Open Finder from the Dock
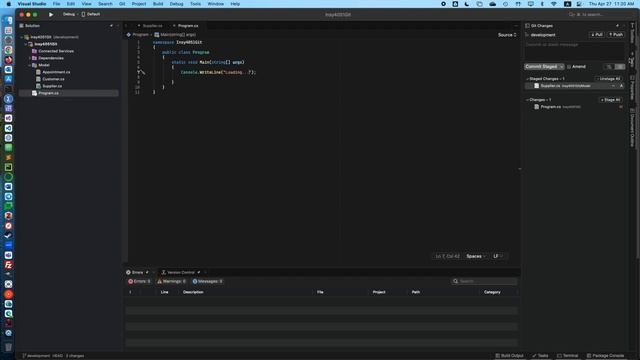The height and width of the screenshot is (360, 640). [8, 20]
